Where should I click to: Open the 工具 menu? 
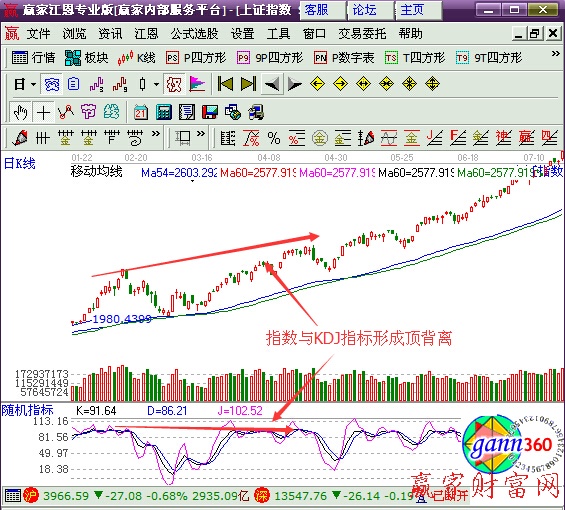279,34
